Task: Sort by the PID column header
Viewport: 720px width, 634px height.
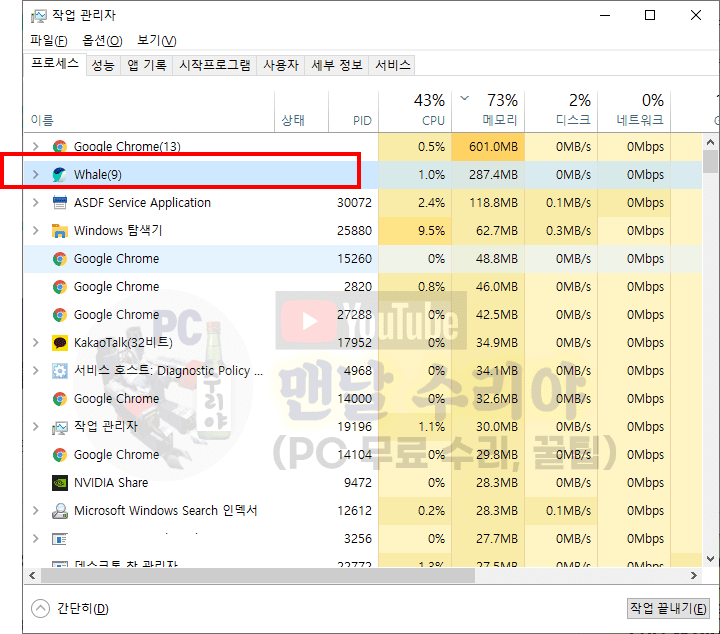Action: pyautogui.click(x=353, y=112)
